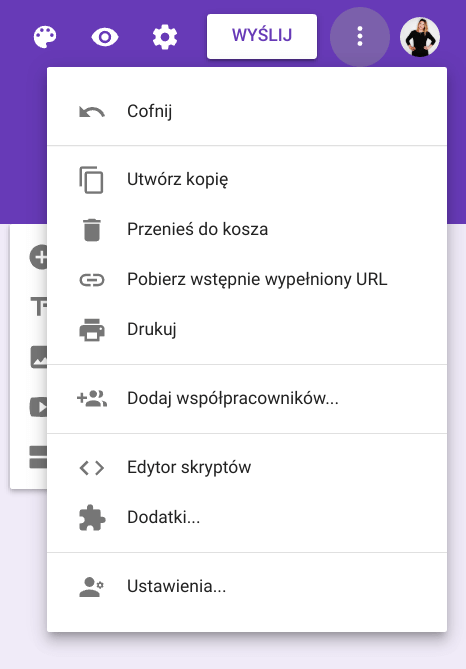The height and width of the screenshot is (669, 466).
Task: Click the WYŚLIJ send button
Action: 262,36
